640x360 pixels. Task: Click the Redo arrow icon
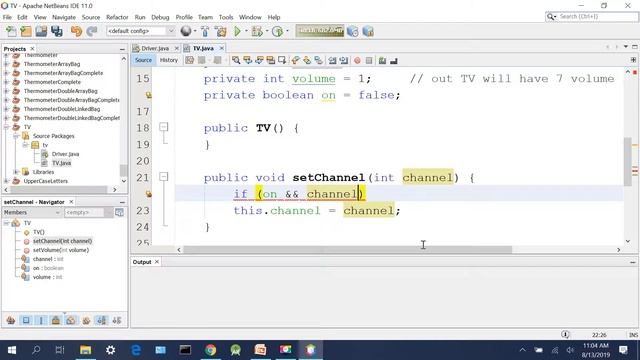[x=92, y=31]
